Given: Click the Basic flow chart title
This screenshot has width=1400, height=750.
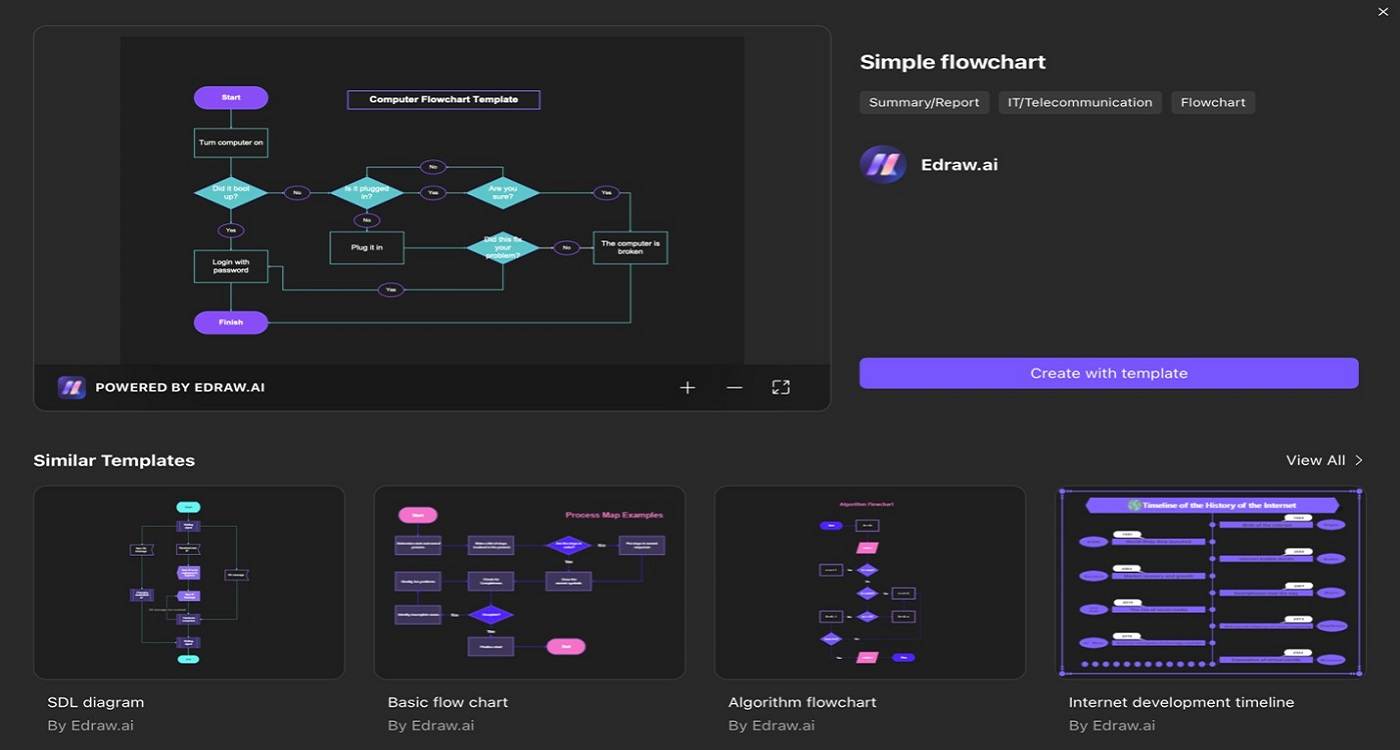Looking at the screenshot, I should pyautogui.click(x=447, y=702).
